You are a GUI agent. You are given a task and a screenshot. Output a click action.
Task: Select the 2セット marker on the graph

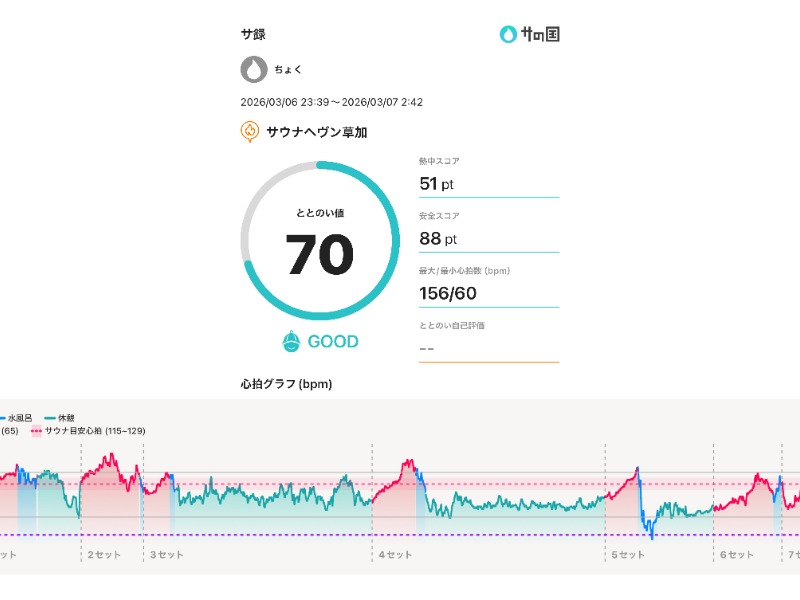point(103,554)
